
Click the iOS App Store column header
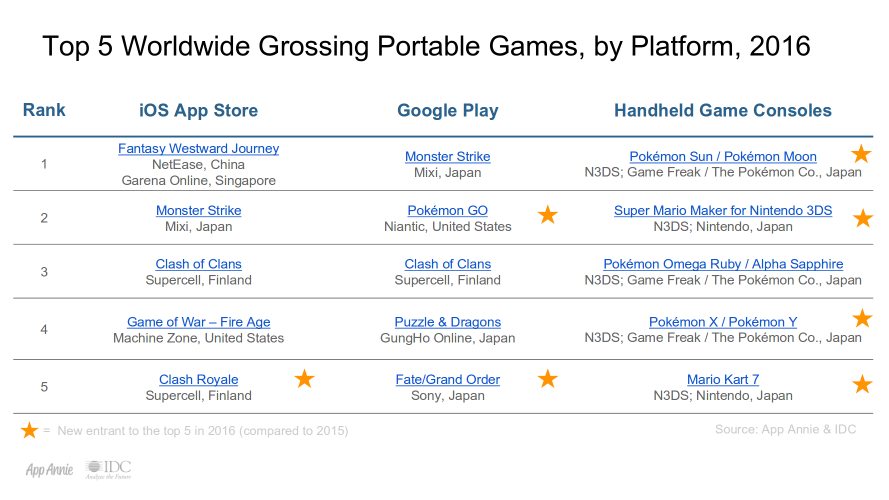coord(198,111)
